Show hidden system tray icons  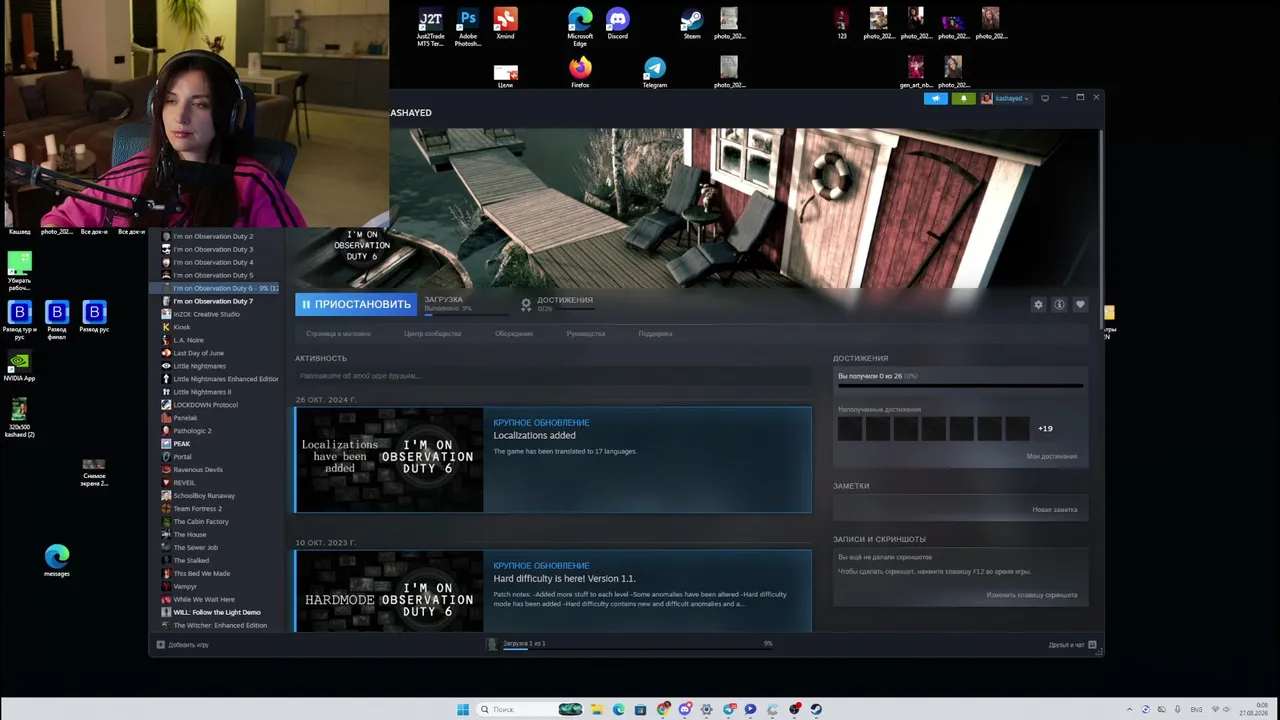point(1130,710)
